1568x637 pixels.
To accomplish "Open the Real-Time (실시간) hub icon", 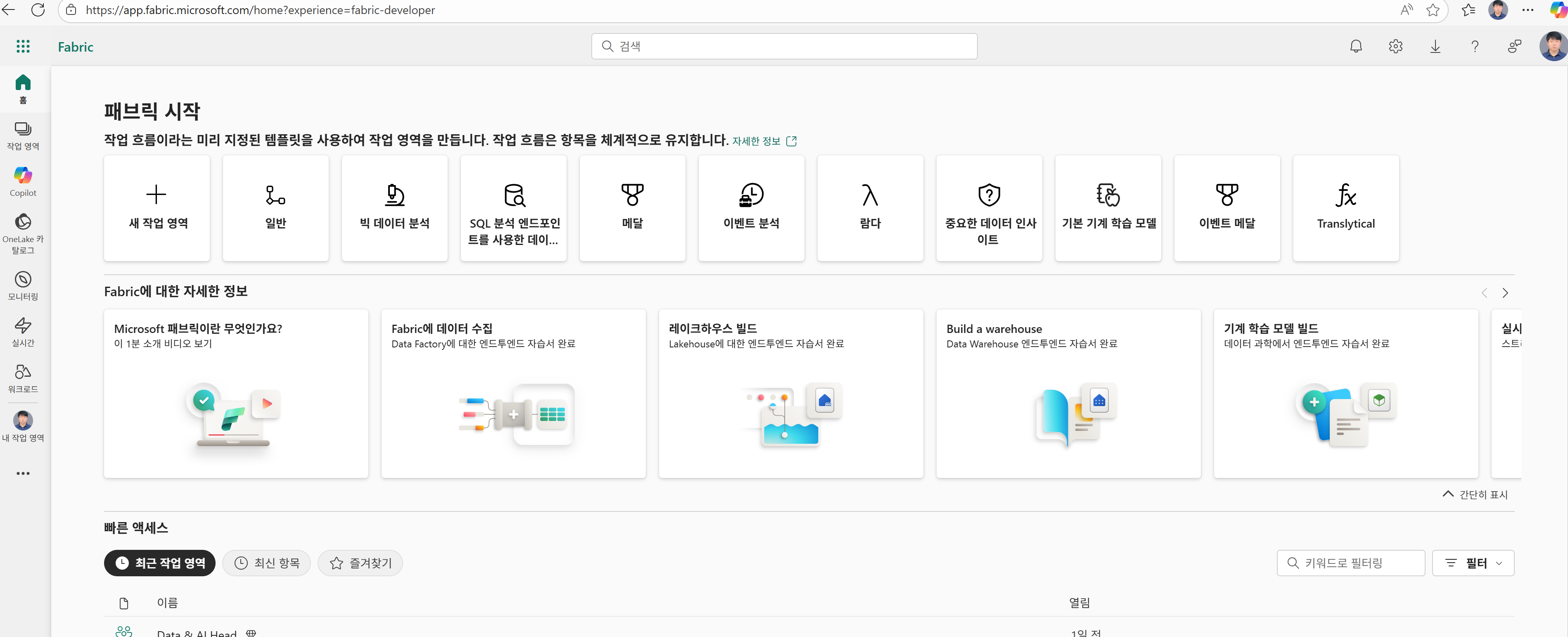I will click(x=23, y=332).
